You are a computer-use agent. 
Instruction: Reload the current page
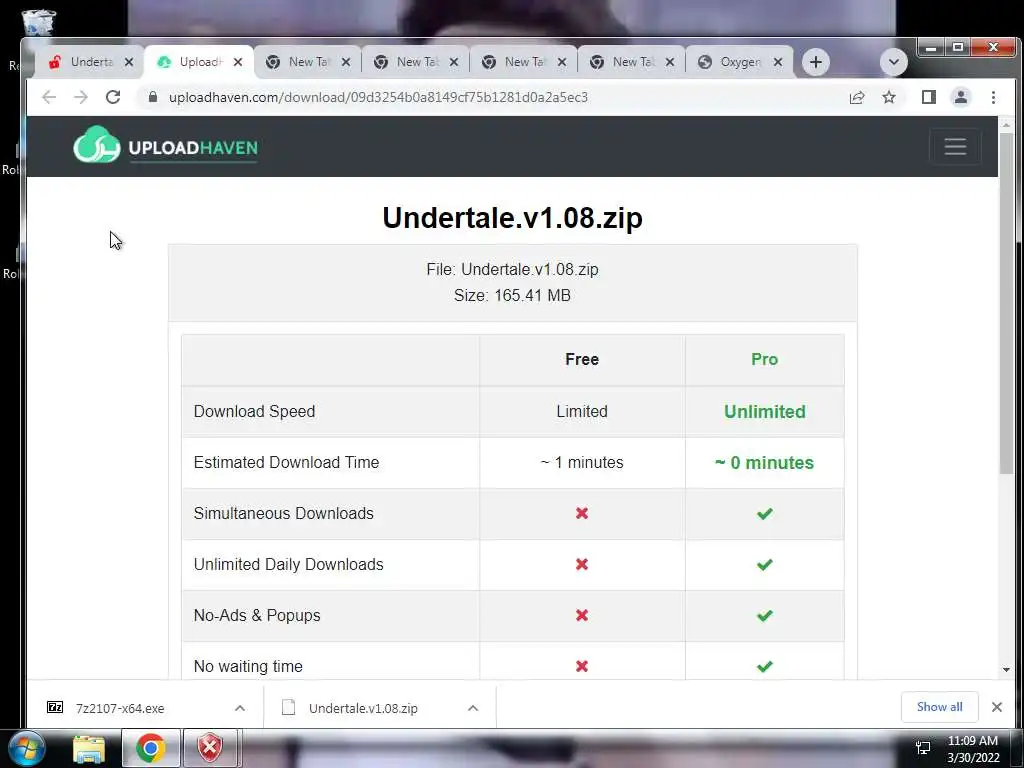point(113,97)
